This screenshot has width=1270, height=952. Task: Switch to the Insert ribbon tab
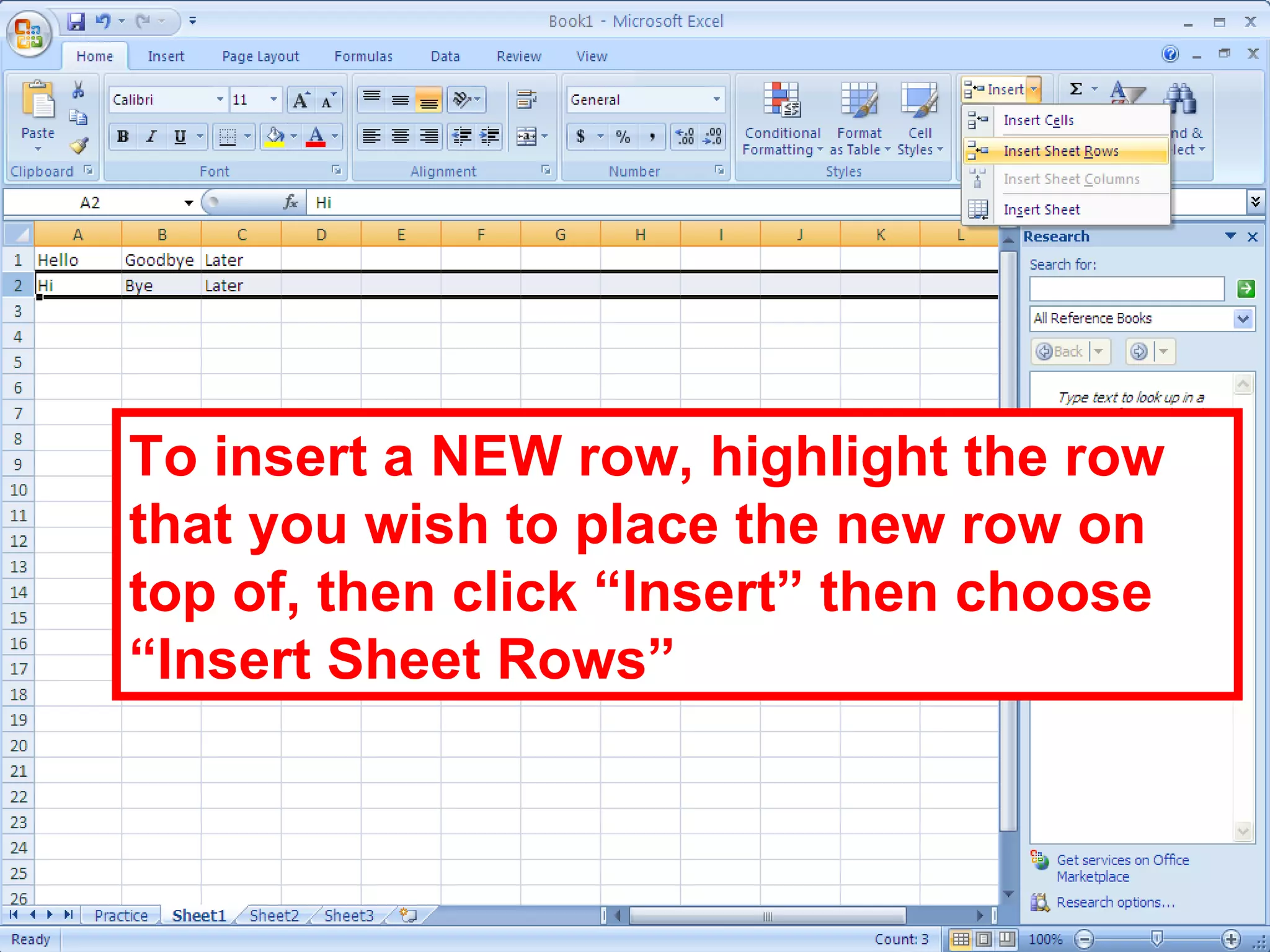[166, 56]
